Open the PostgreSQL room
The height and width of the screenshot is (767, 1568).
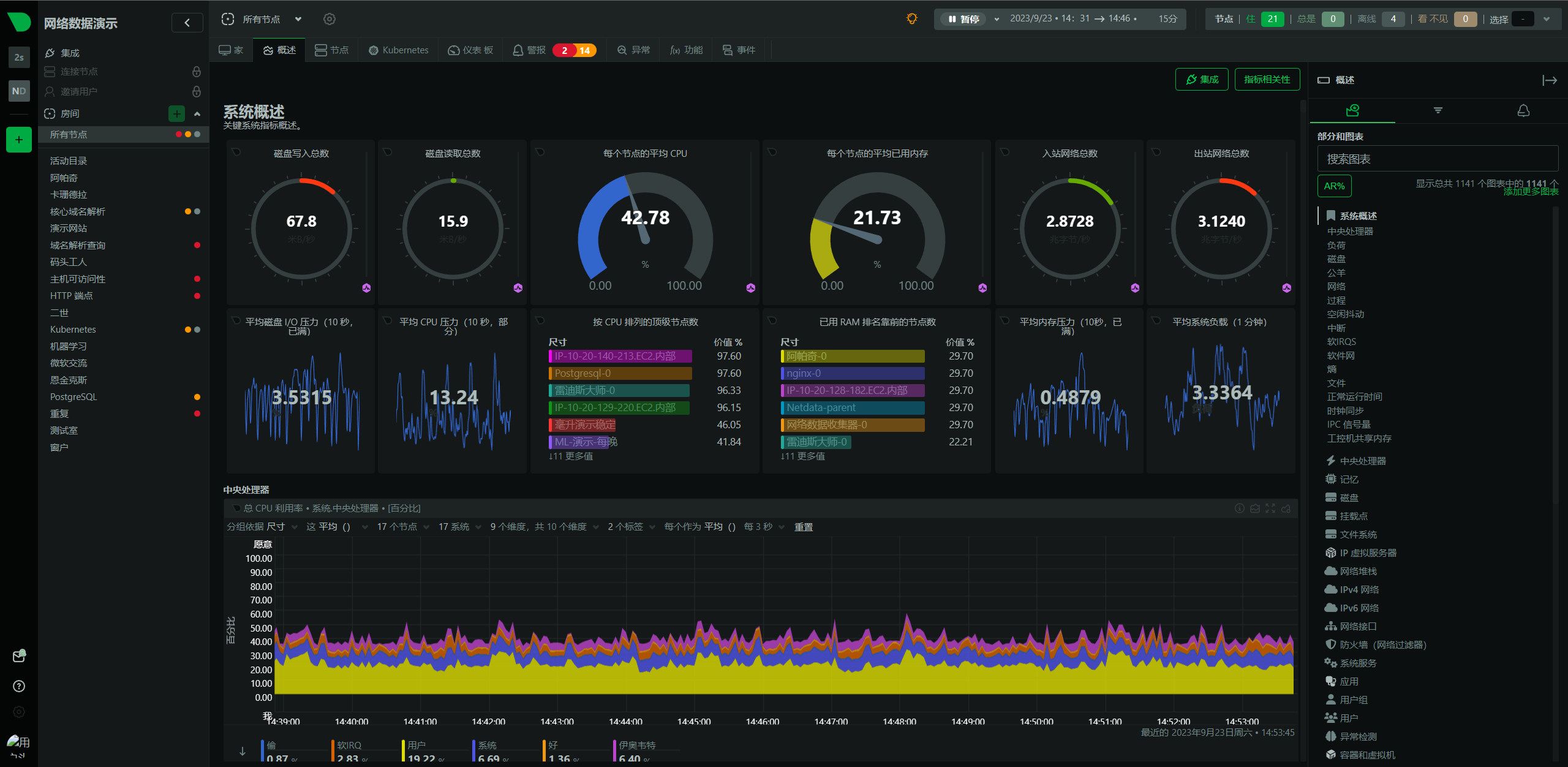point(73,397)
